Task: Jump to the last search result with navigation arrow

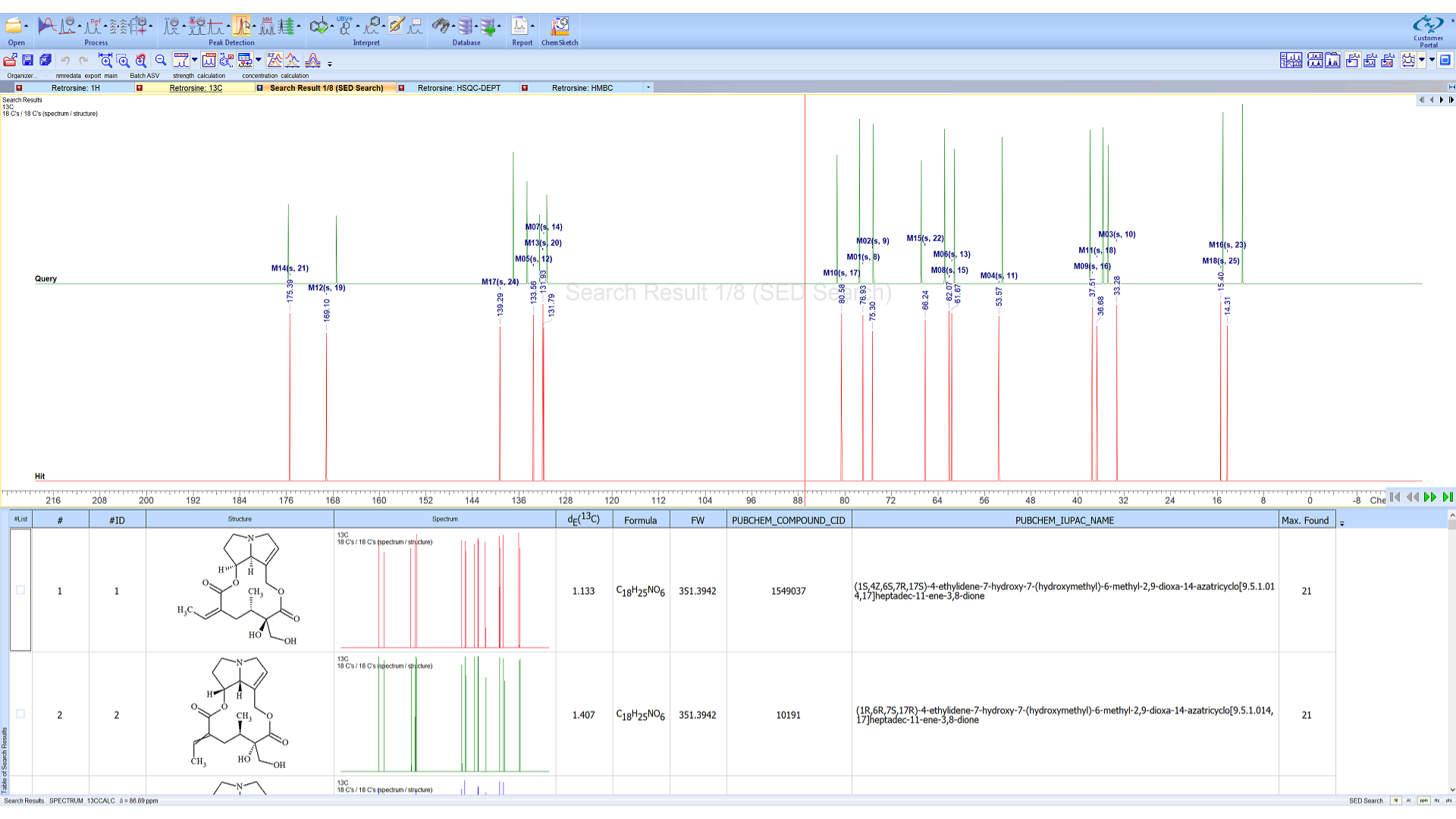Action: pos(1449,497)
